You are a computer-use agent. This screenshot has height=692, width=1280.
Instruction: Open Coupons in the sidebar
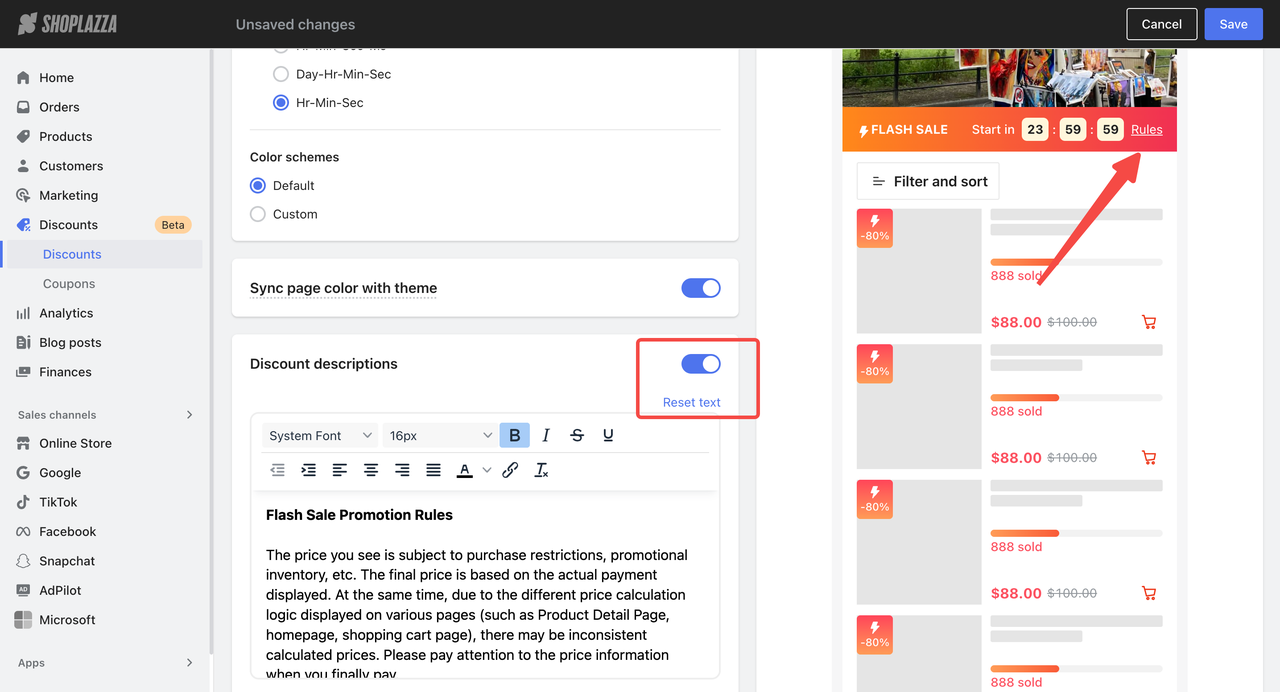click(69, 284)
